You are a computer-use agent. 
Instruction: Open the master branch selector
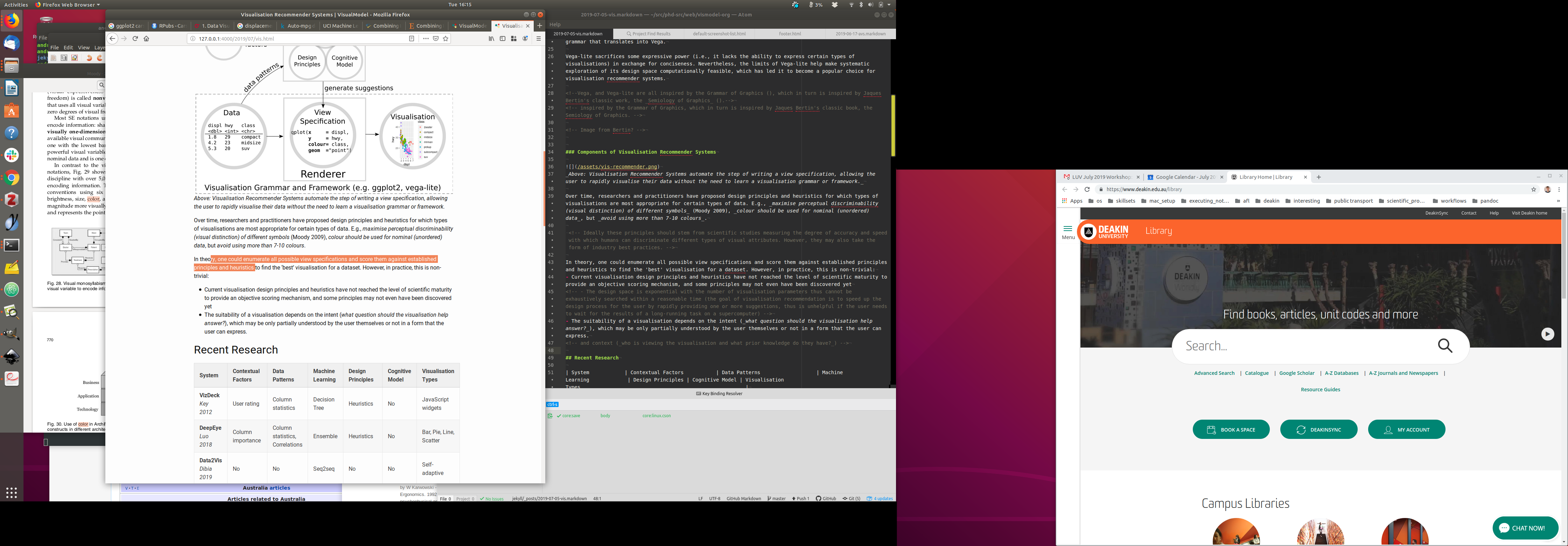(777, 498)
